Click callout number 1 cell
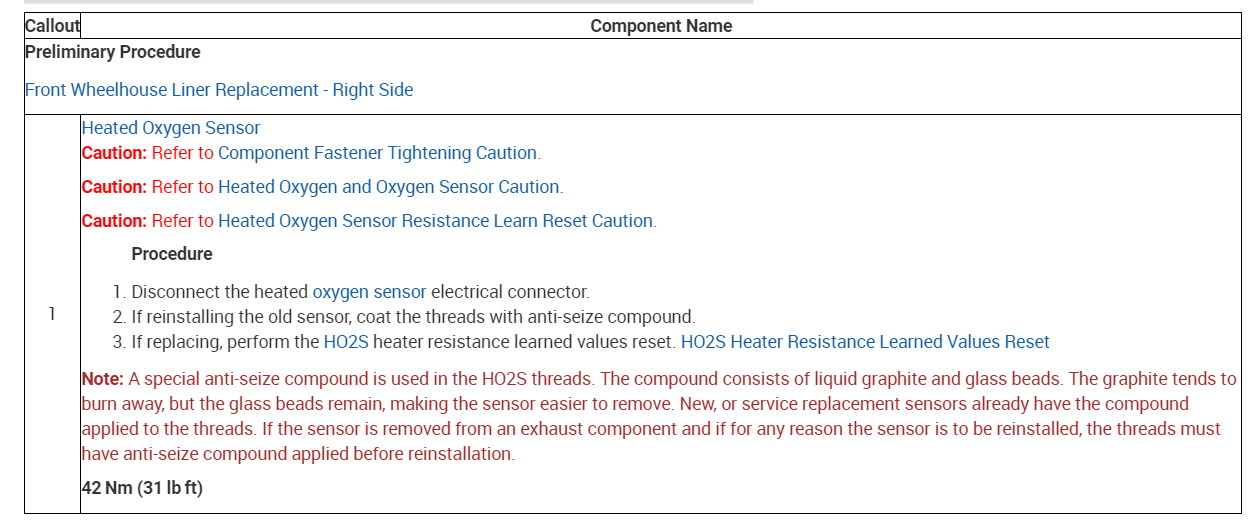 coord(52,314)
